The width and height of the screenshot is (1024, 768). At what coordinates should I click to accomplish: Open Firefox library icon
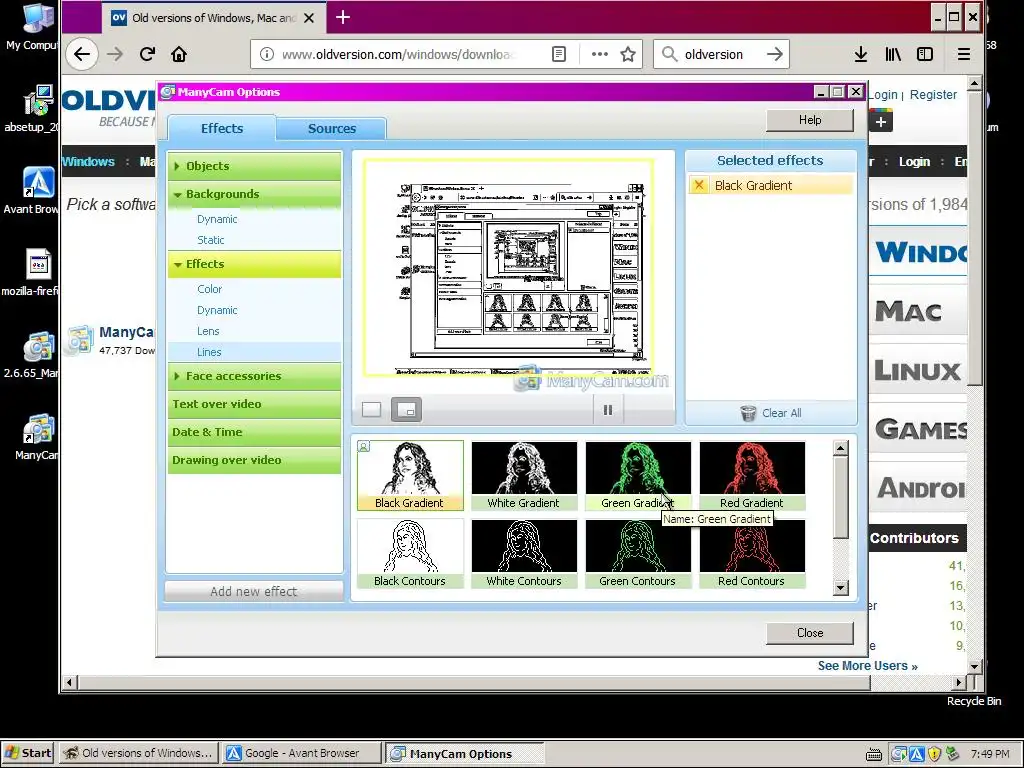pyautogui.click(x=893, y=54)
